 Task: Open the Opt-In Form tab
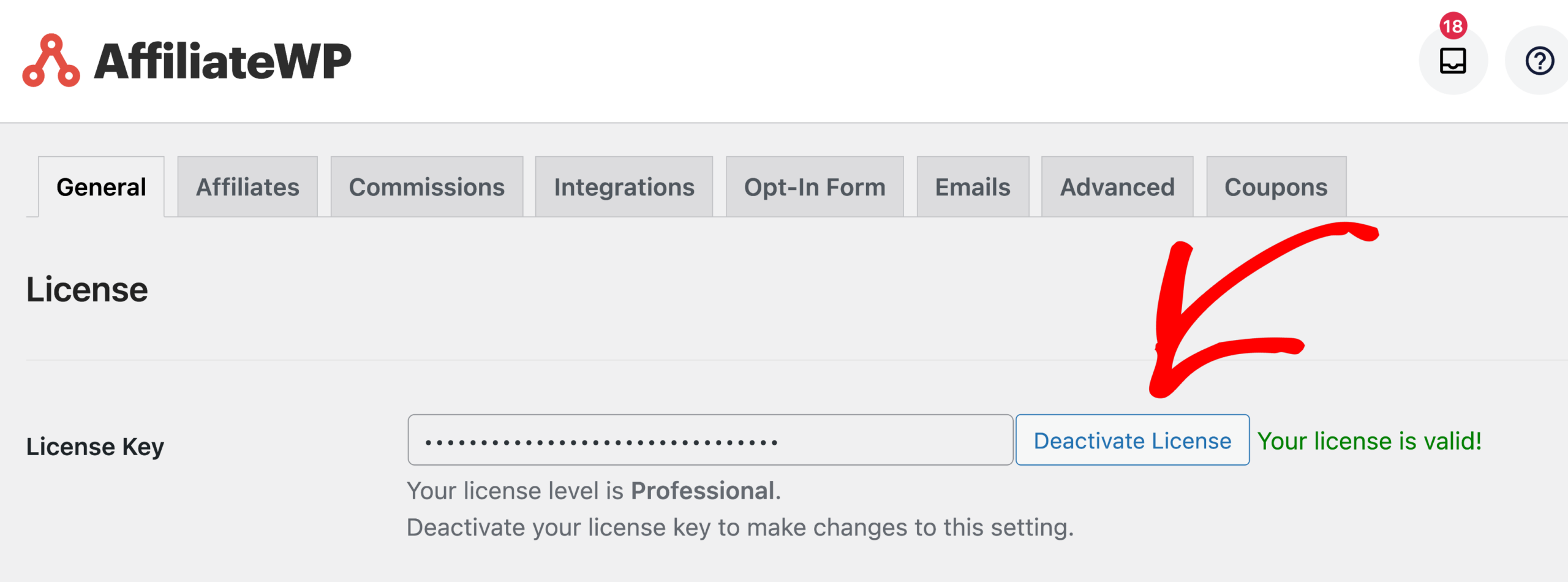click(815, 187)
